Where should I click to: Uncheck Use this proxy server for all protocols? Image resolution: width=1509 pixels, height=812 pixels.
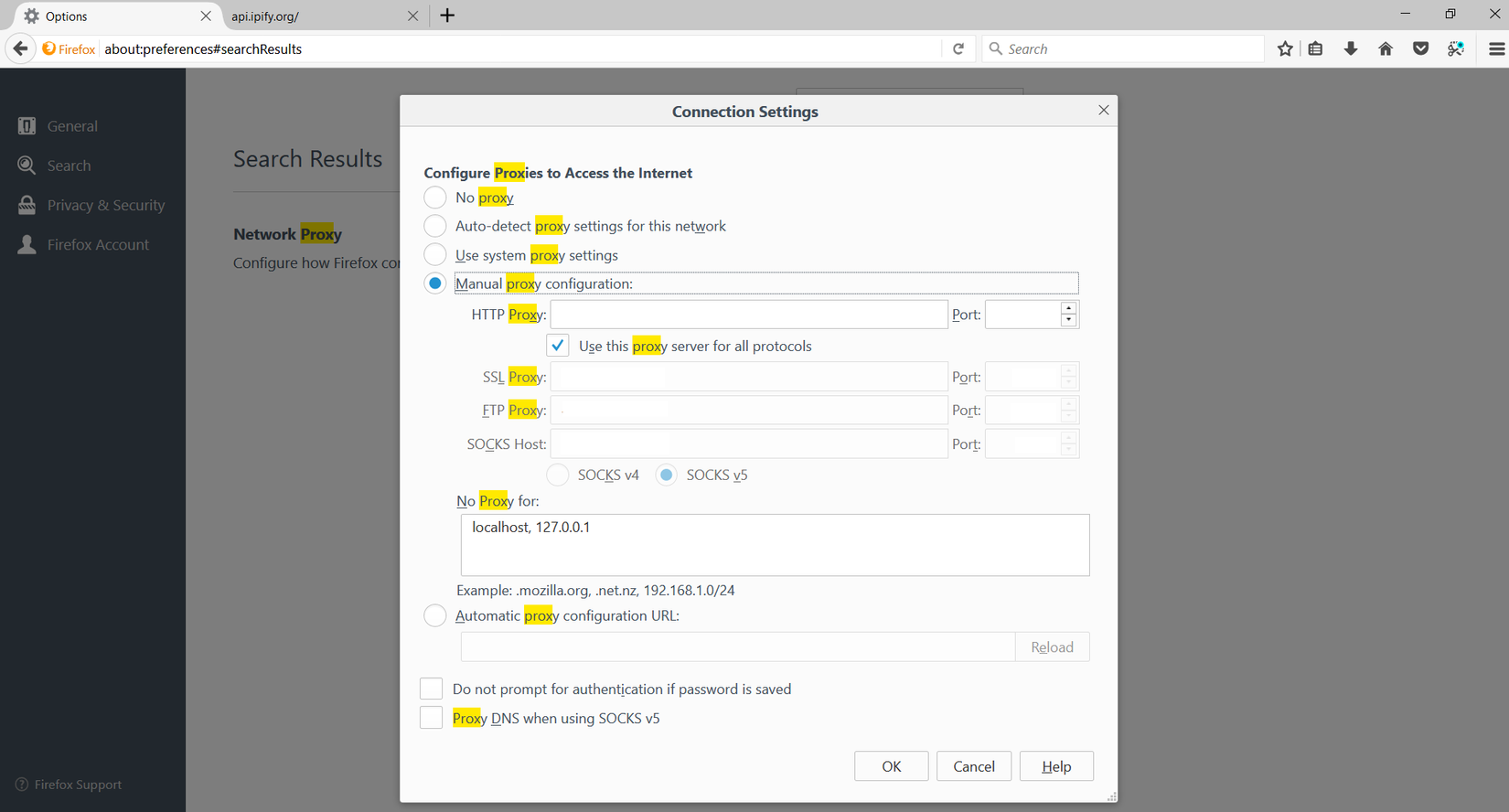point(557,346)
